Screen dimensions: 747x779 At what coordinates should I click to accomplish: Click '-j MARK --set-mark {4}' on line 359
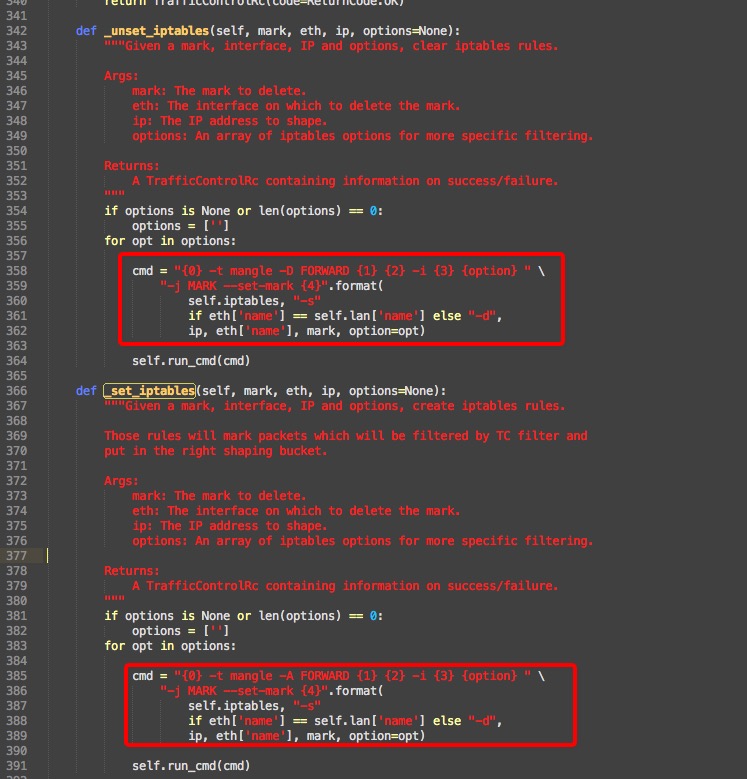pyautogui.click(x=244, y=286)
